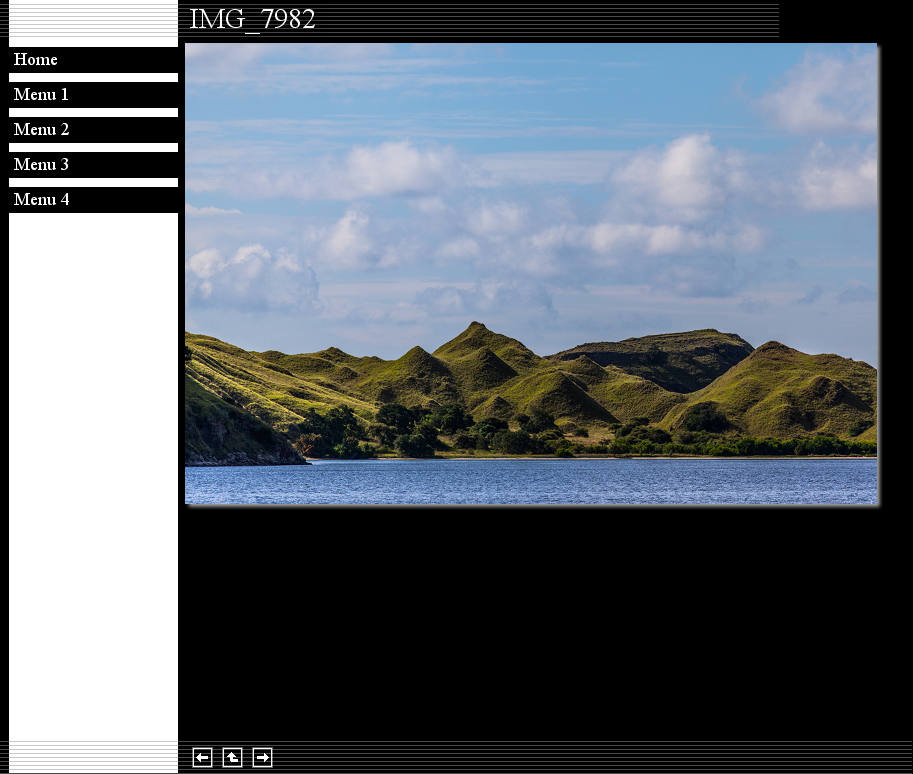
Task: Choose the Menu 3 sidebar entry
Action: tap(41, 165)
